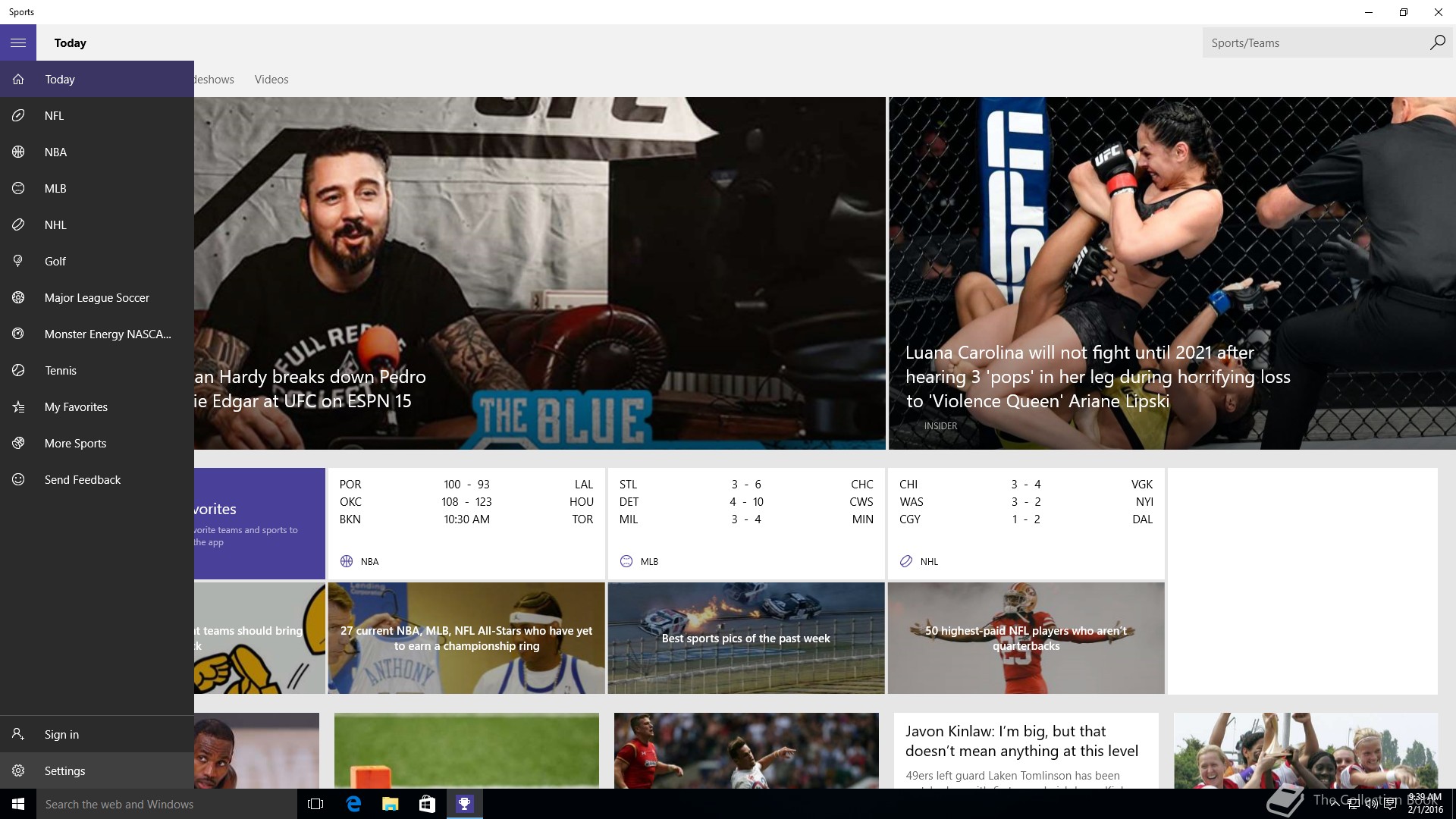
Task: Click the search magnifier icon
Action: (x=1437, y=42)
